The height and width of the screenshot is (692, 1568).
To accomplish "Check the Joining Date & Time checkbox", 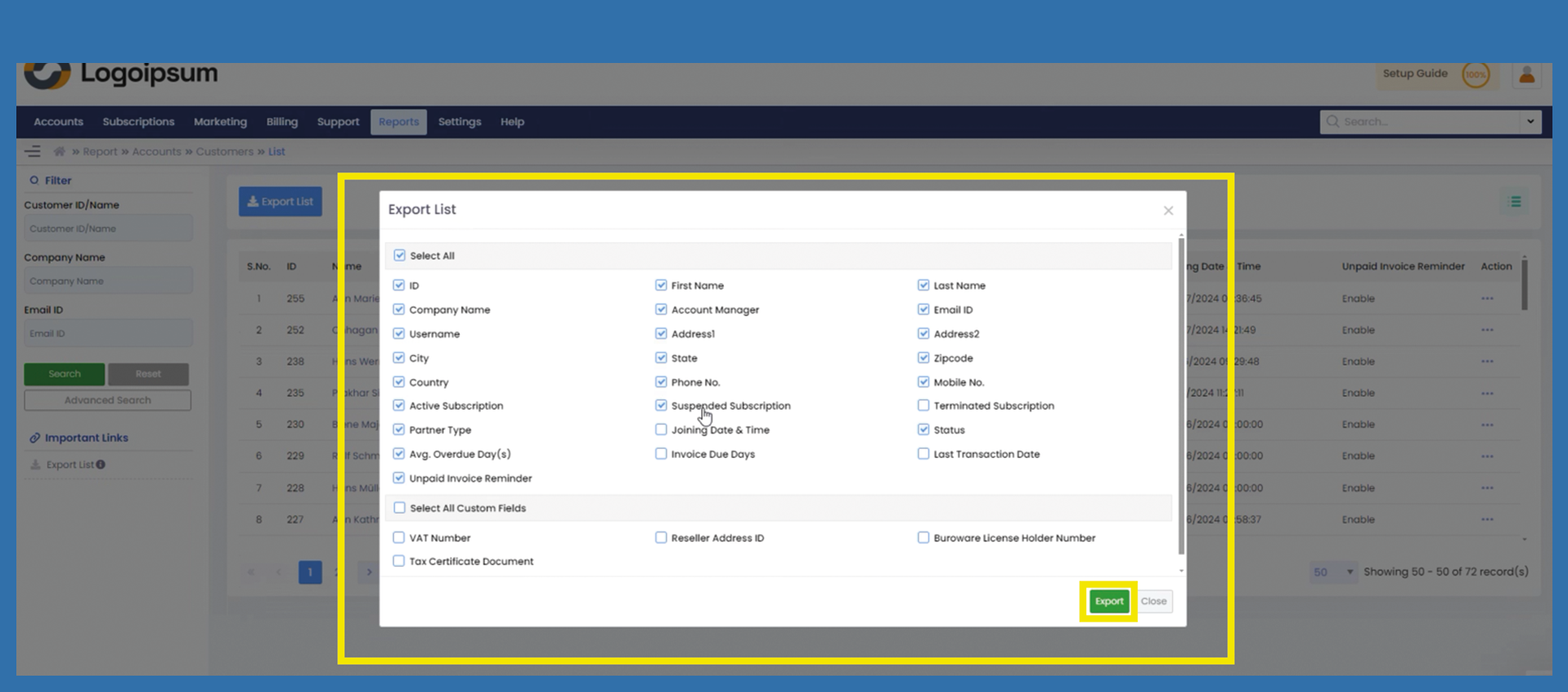I will pyautogui.click(x=661, y=429).
